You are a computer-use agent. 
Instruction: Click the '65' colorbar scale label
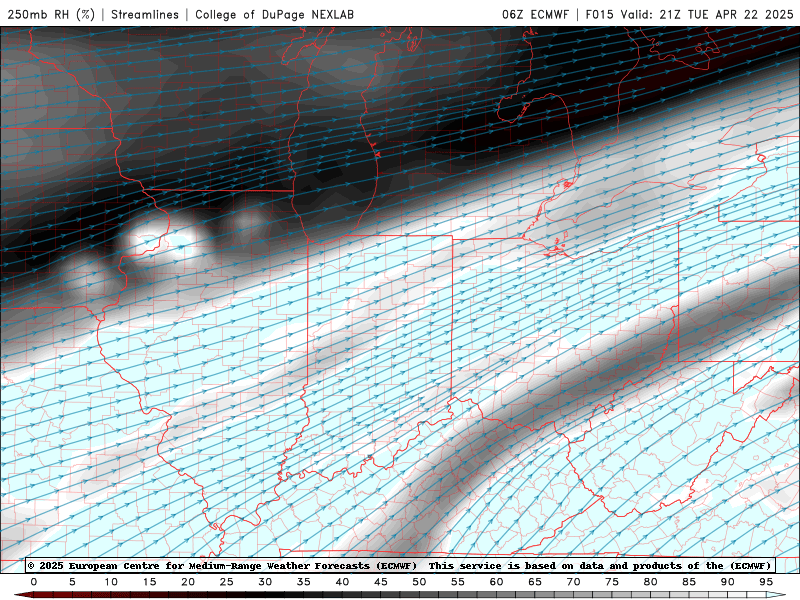click(535, 582)
